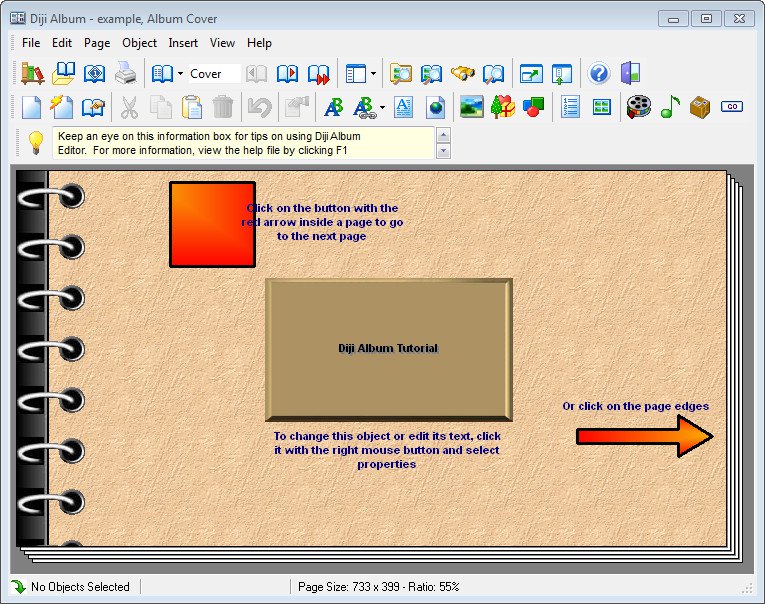The width and height of the screenshot is (765, 604).
Task: Click the binoculars find icon
Action: pos(463,74)
